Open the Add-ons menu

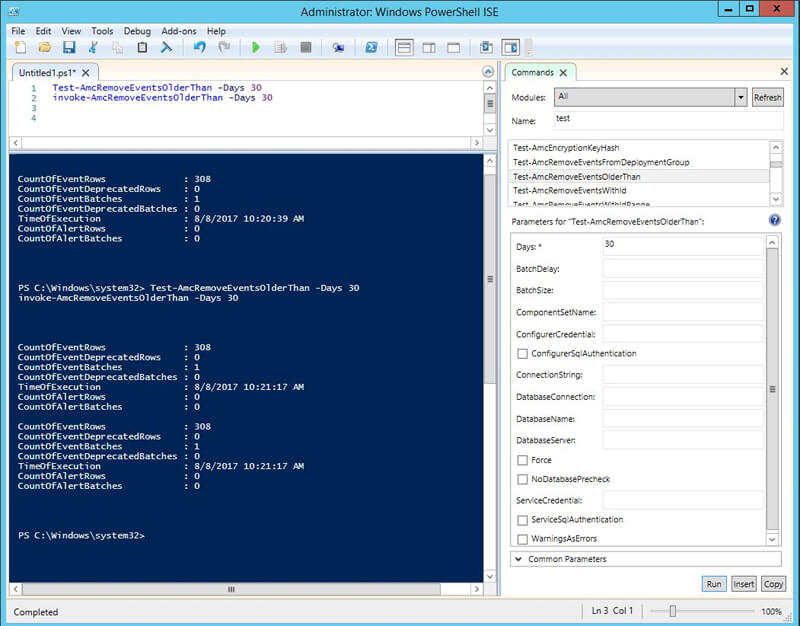pos(179,31)
